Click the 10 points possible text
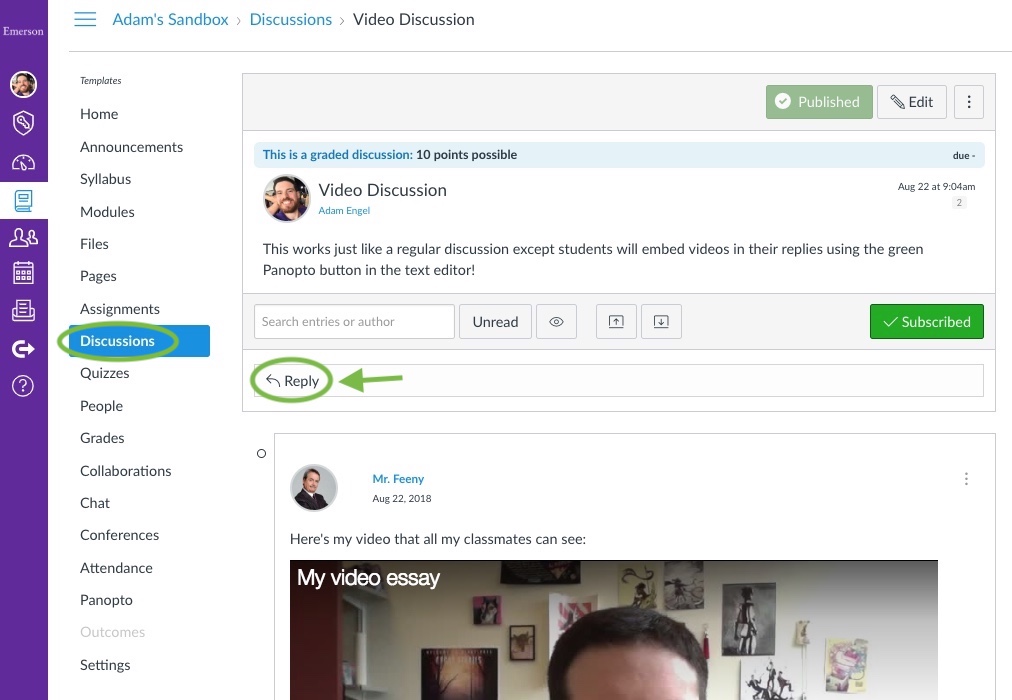 (467, 155)
